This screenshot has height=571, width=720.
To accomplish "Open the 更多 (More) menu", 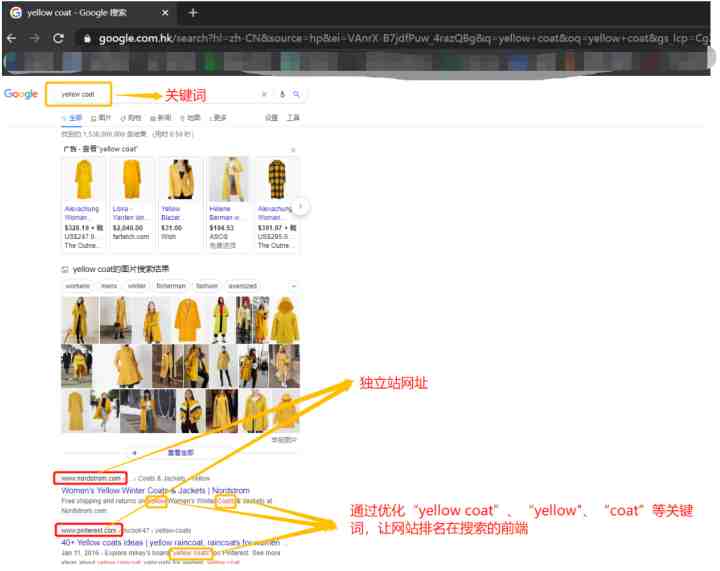I will coord(218,118).
